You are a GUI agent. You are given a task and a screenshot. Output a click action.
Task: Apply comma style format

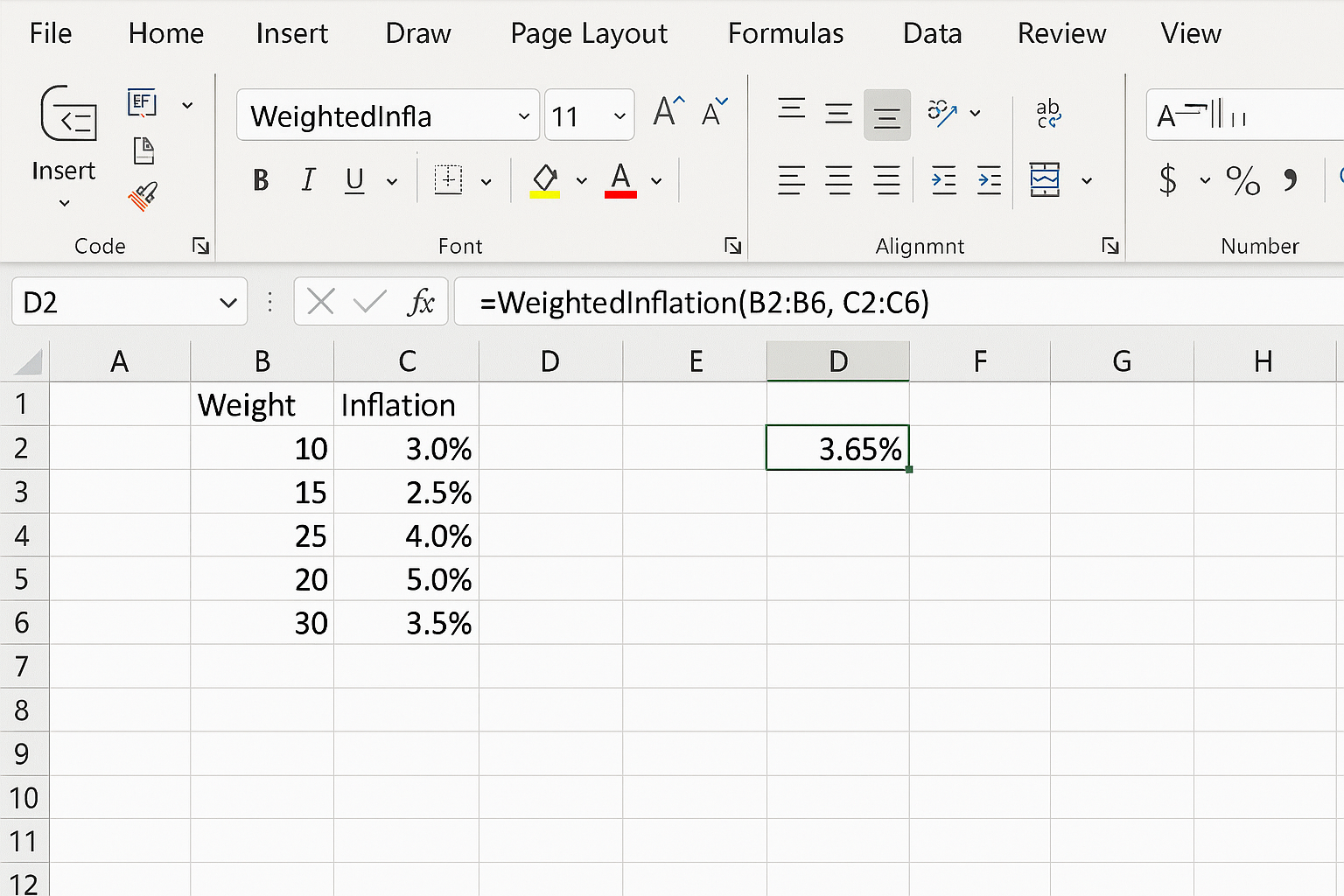pos(1290,181)
